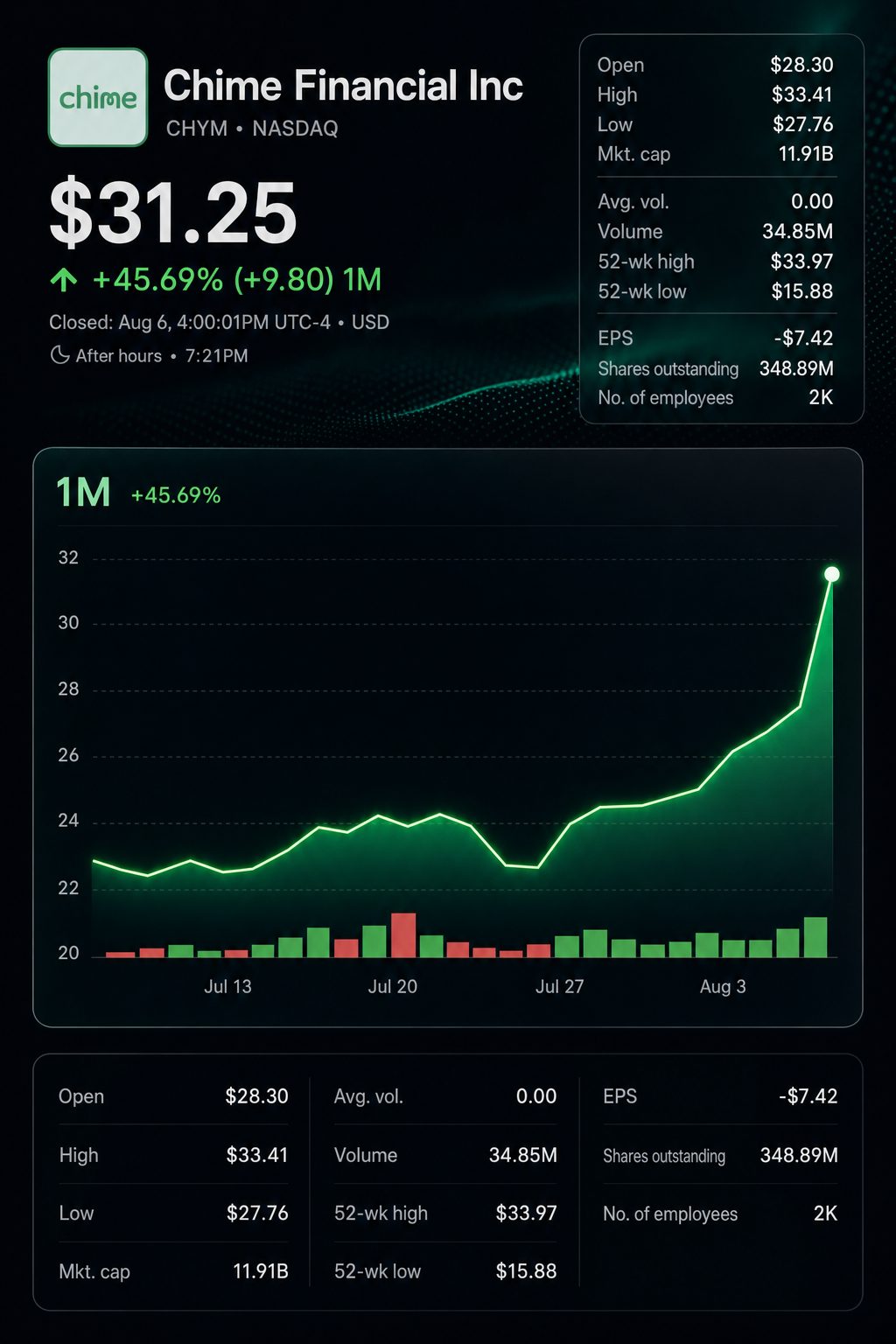
Task: Click the large 1M label in the chart header
Action: (83, 493)
